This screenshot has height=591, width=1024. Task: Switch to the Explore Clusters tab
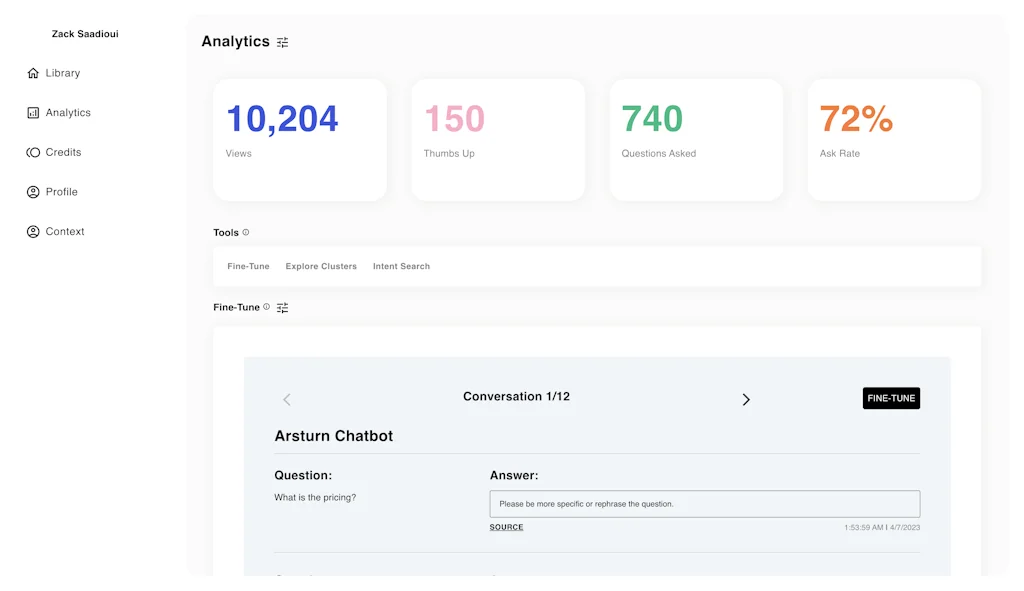pyautogui.click(x=320, y=266)
